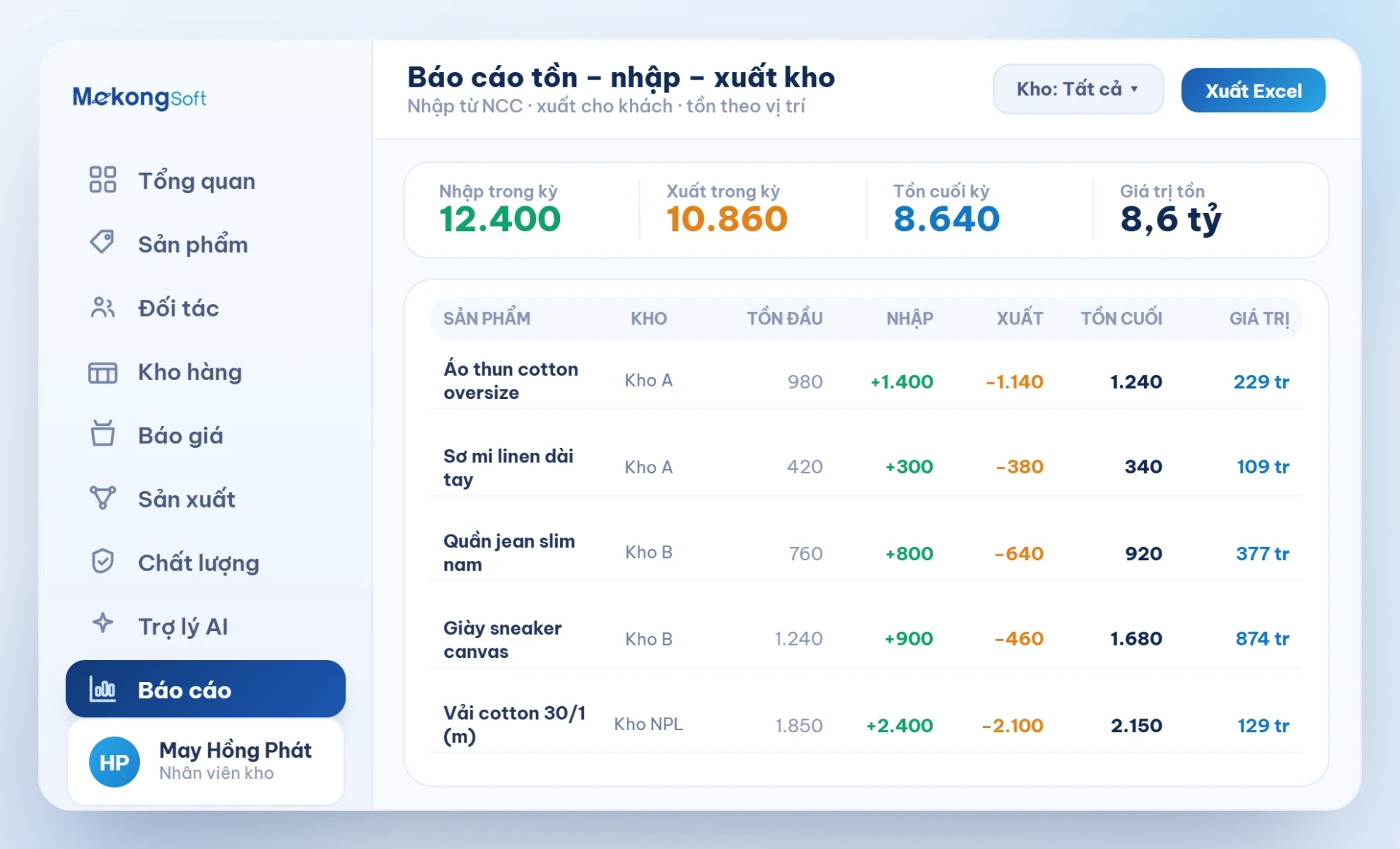Click the KHO column header
Viewport: 1400px width, 849px height.
pyautogui.click(x=648, y=318)
